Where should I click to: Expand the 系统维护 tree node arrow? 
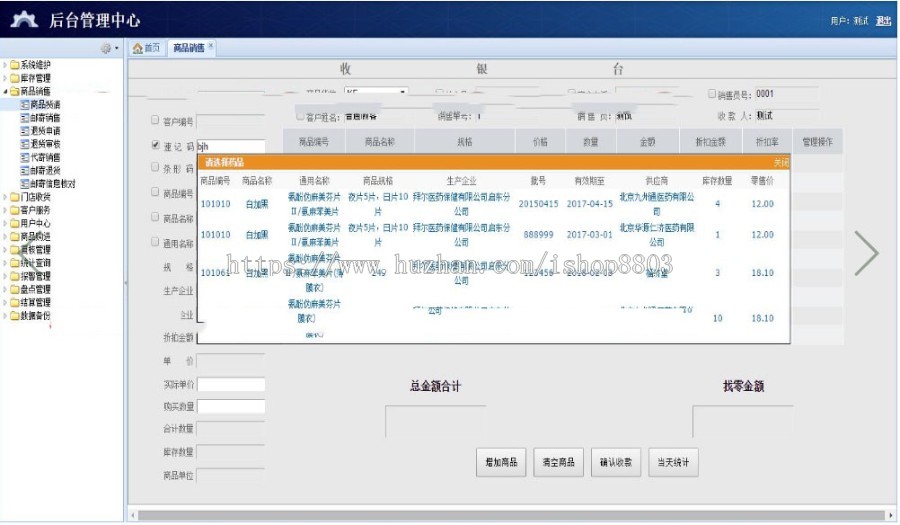point(5,65)
